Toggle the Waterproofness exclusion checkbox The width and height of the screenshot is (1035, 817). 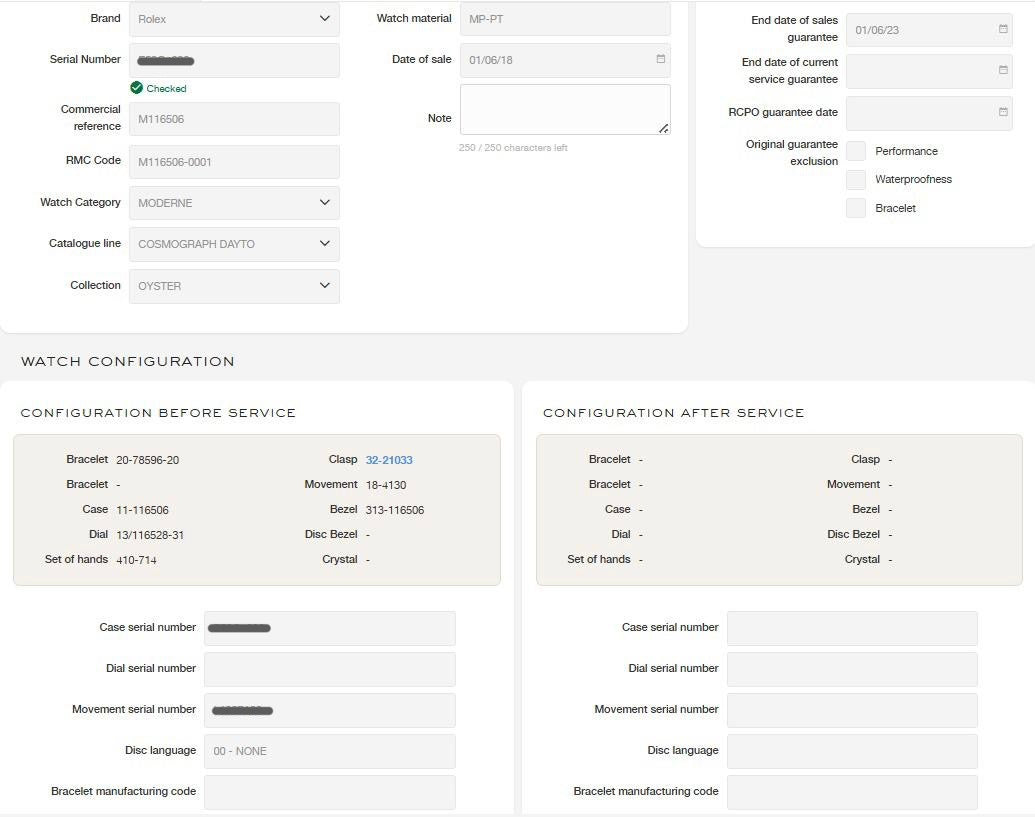point(856,180)
